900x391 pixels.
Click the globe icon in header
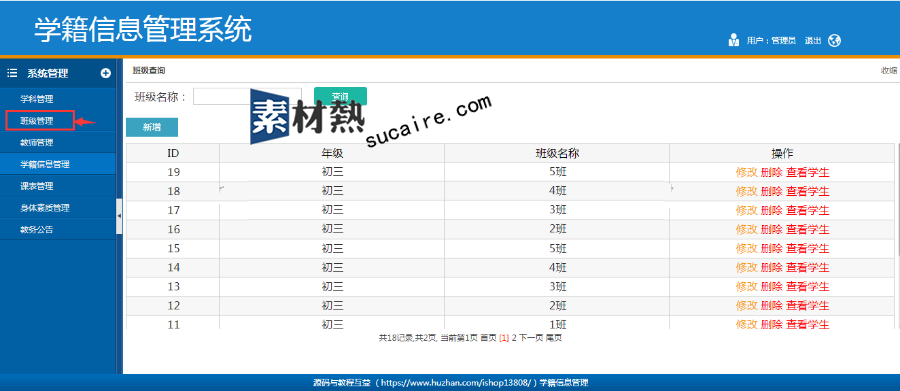(x=834, y=40)
